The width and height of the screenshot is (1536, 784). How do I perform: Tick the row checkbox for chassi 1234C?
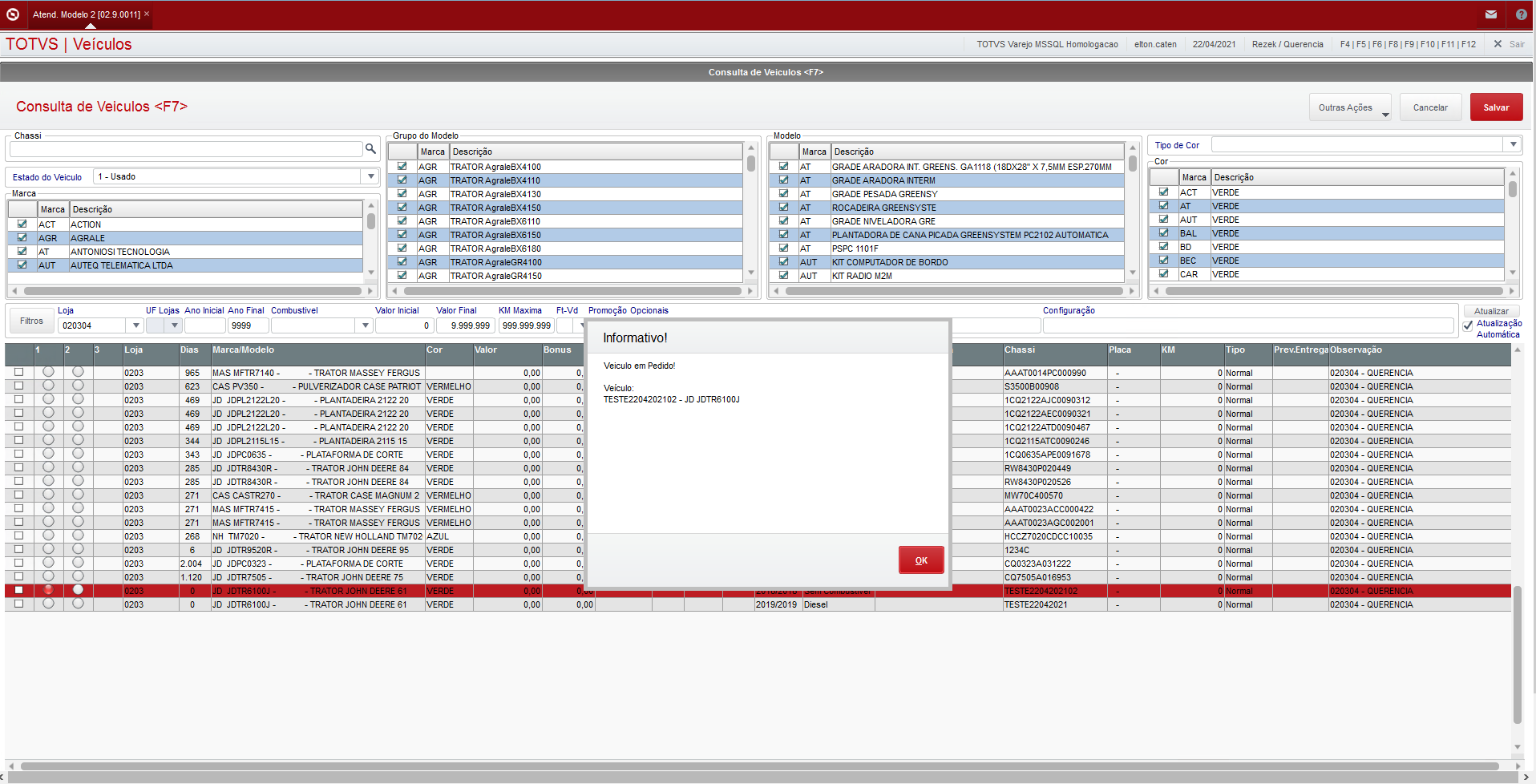tap(19, 550)
